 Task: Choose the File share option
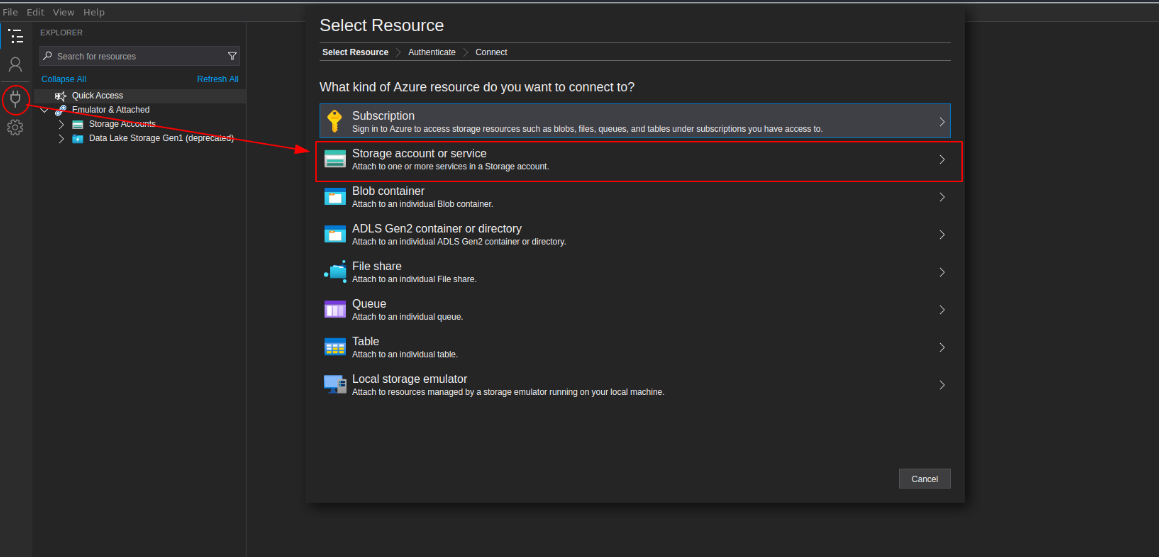click(x=635, y=273)
